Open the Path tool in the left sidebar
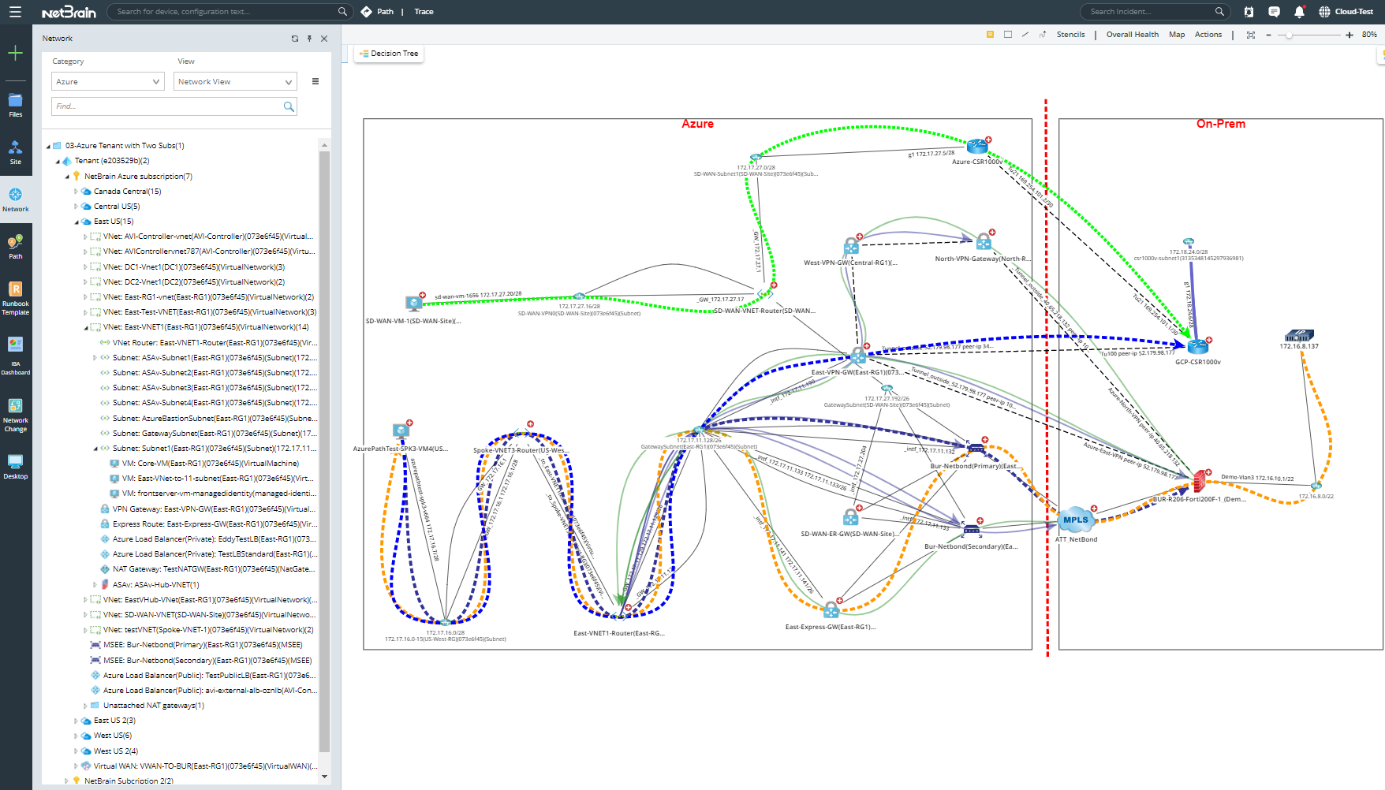 click(x=15, y=245)
